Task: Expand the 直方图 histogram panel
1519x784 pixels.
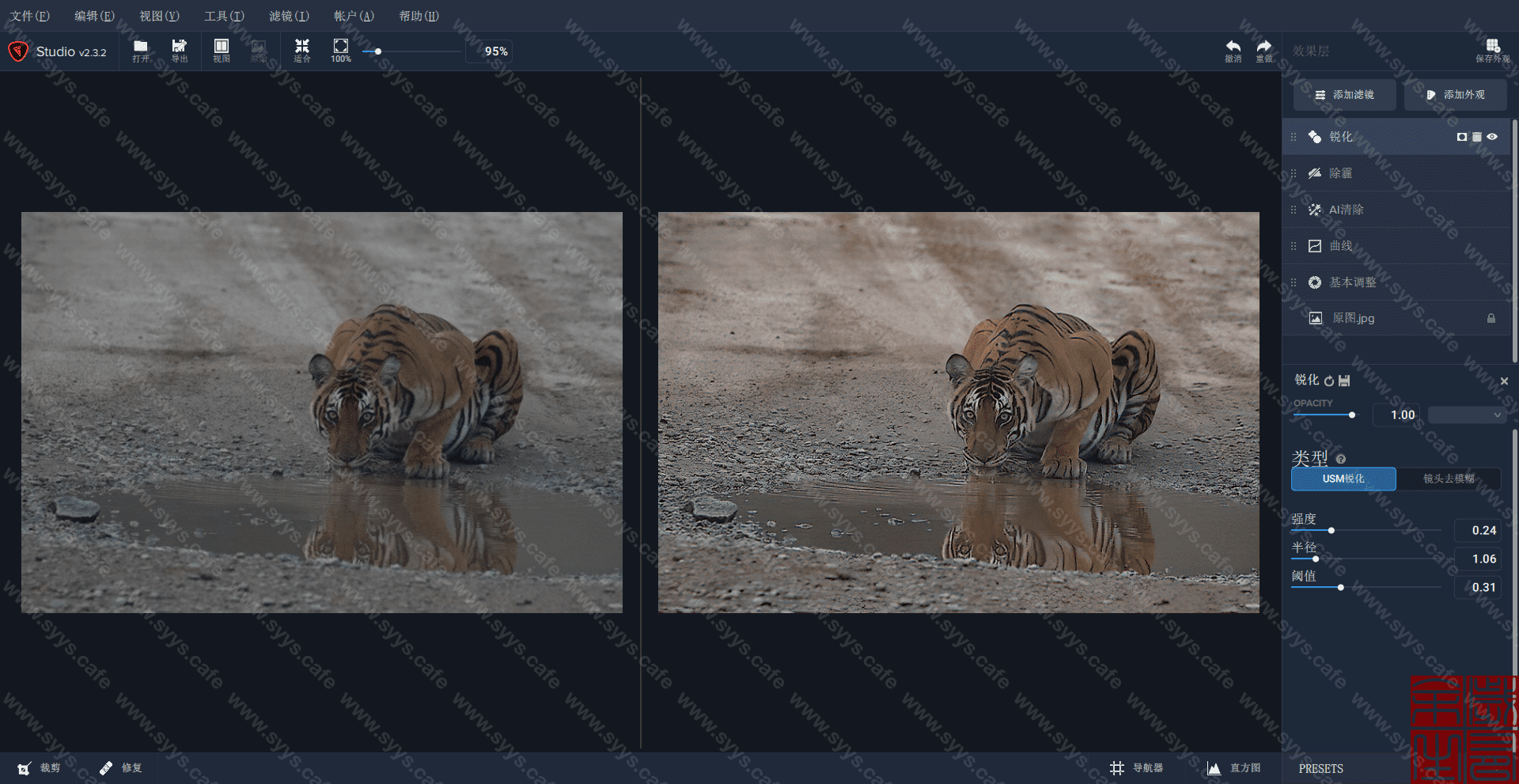Action: pyautogui.click(x=1234, y=768)
